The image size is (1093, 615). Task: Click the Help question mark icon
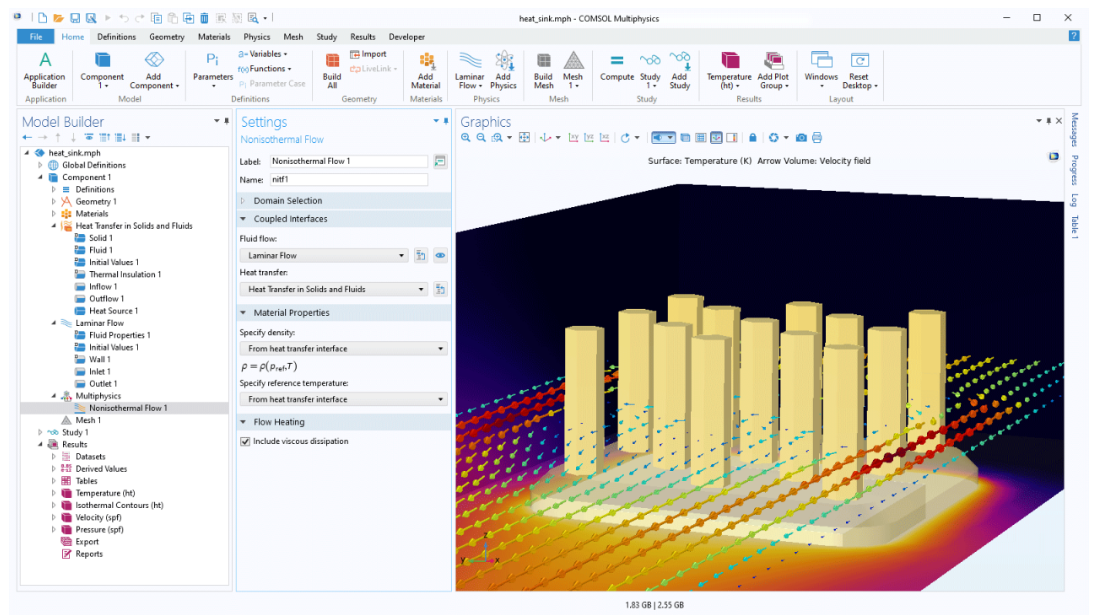click(x=1073, y=36)
